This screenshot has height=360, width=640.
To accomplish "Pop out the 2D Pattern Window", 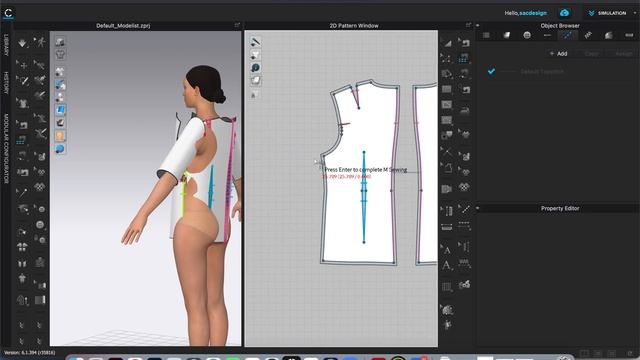I will [468, 25].
